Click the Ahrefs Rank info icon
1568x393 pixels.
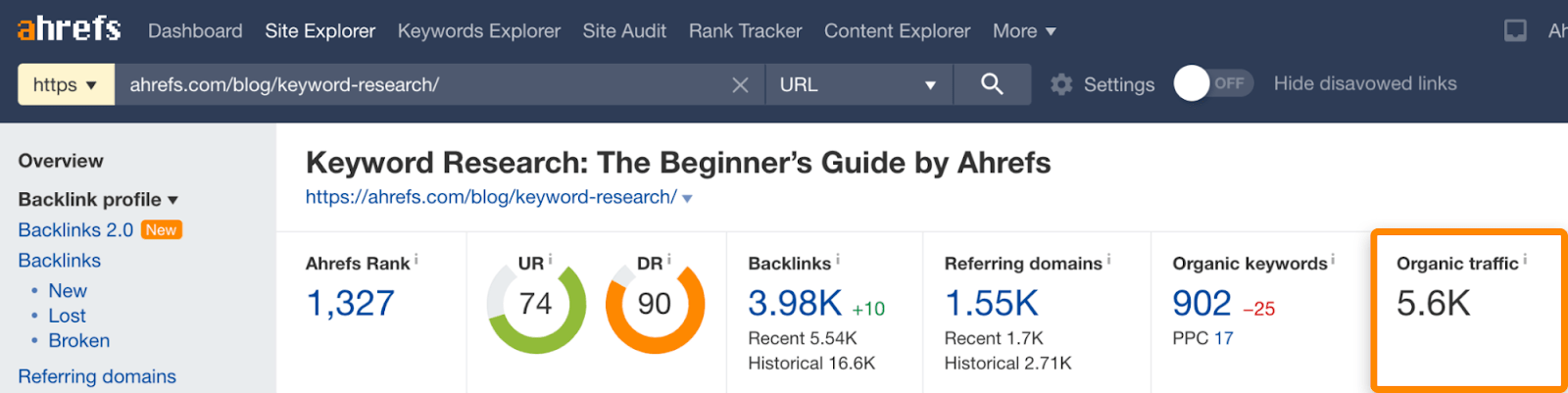(x=416, y=260)
